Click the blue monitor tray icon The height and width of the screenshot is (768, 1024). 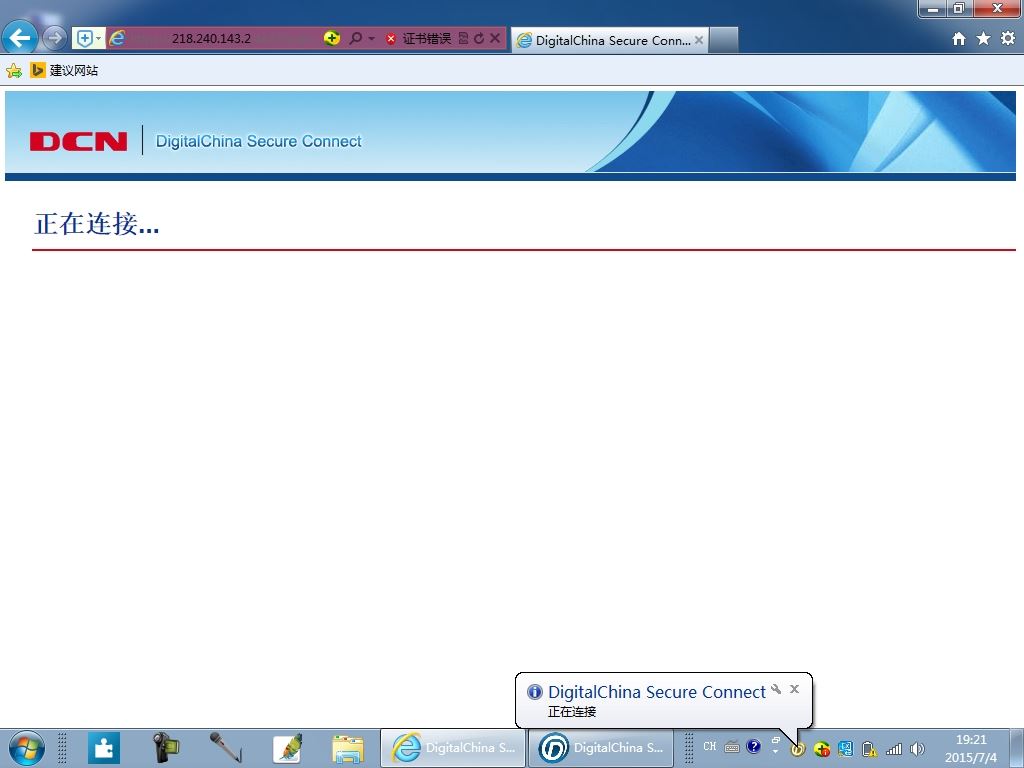pyautogui.click(x=845, y=749)
